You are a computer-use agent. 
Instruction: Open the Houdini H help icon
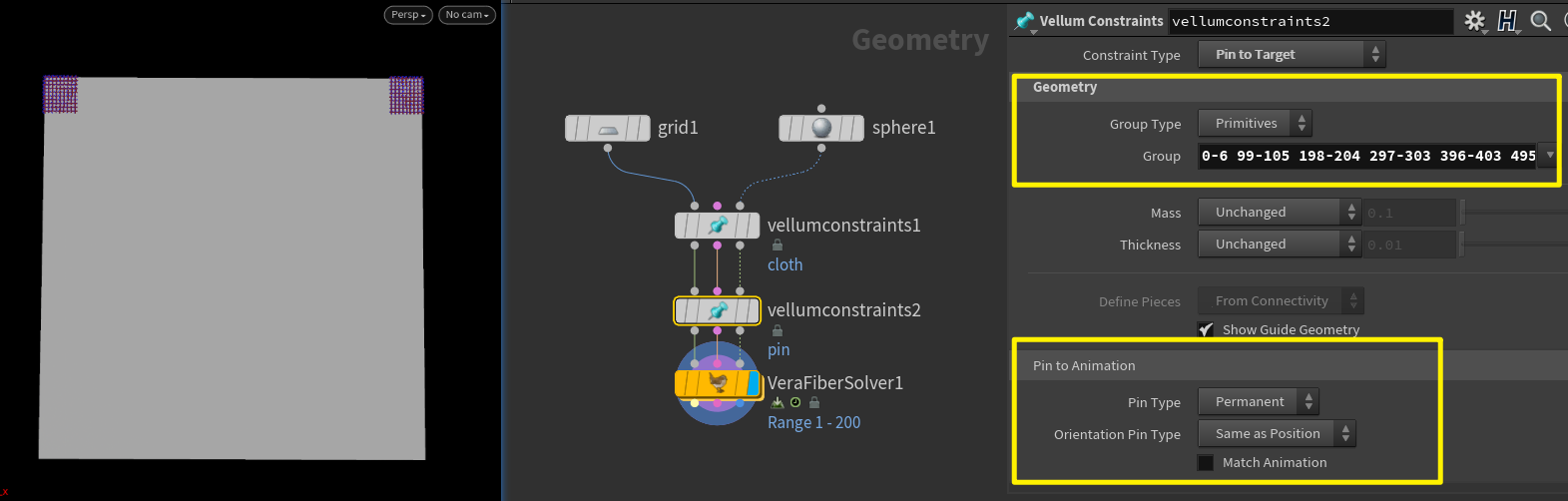pyautogui.click(x=1507, y=20)
